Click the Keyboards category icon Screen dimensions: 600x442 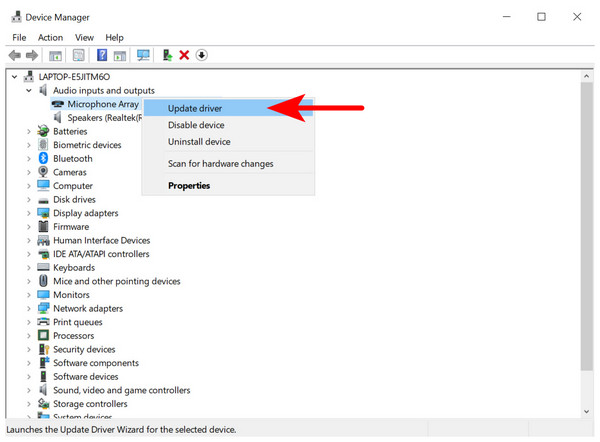click(x=43, y=267)
